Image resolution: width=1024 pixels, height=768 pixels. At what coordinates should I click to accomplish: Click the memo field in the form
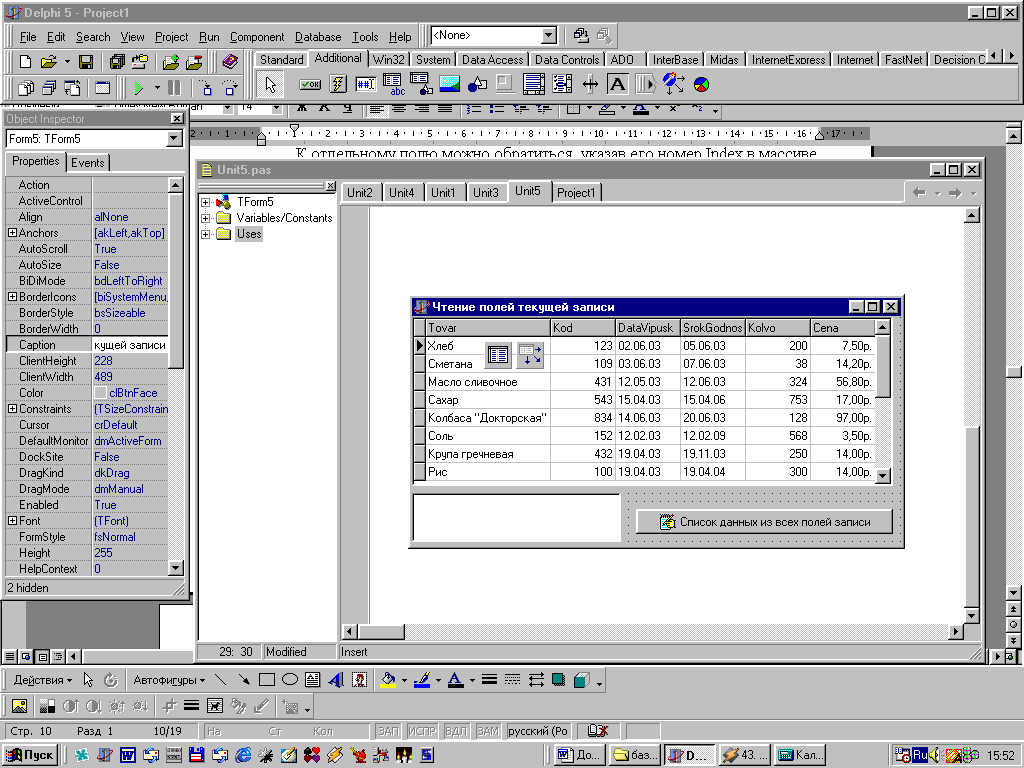(x=517, y=518)
